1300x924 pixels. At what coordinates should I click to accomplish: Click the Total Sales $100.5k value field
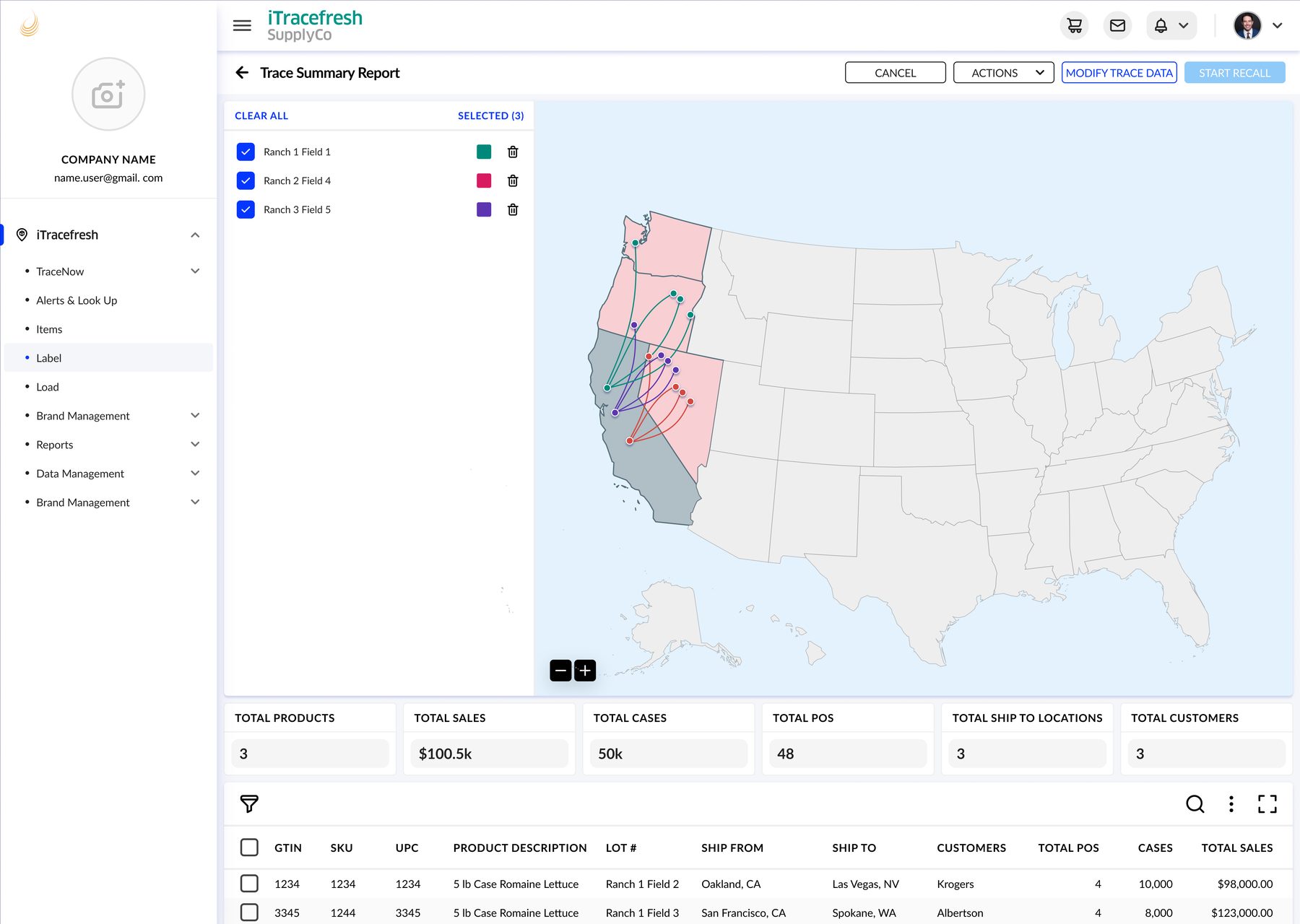tap(490, 754)
